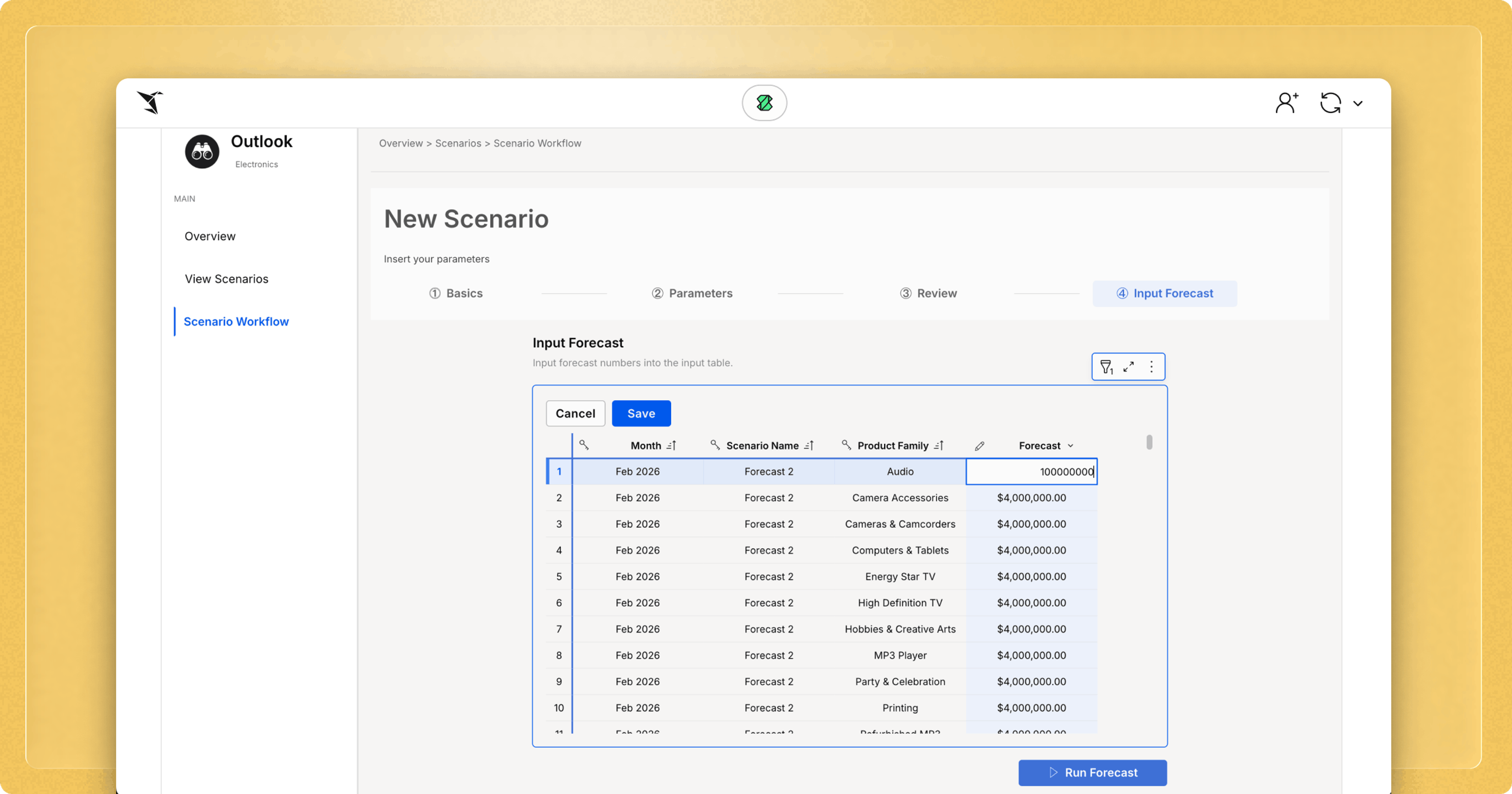Viewport: 1512px width, 794px height.
Task: Click Camera Accessories forecast value
Action: point(1031,498)
